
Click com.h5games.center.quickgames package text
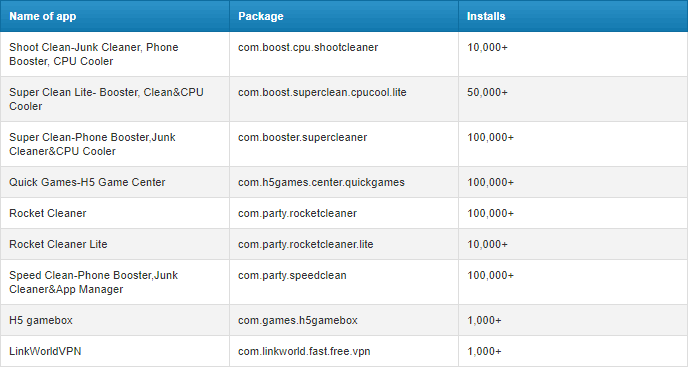pyautogui.click(x=321, y=182)
